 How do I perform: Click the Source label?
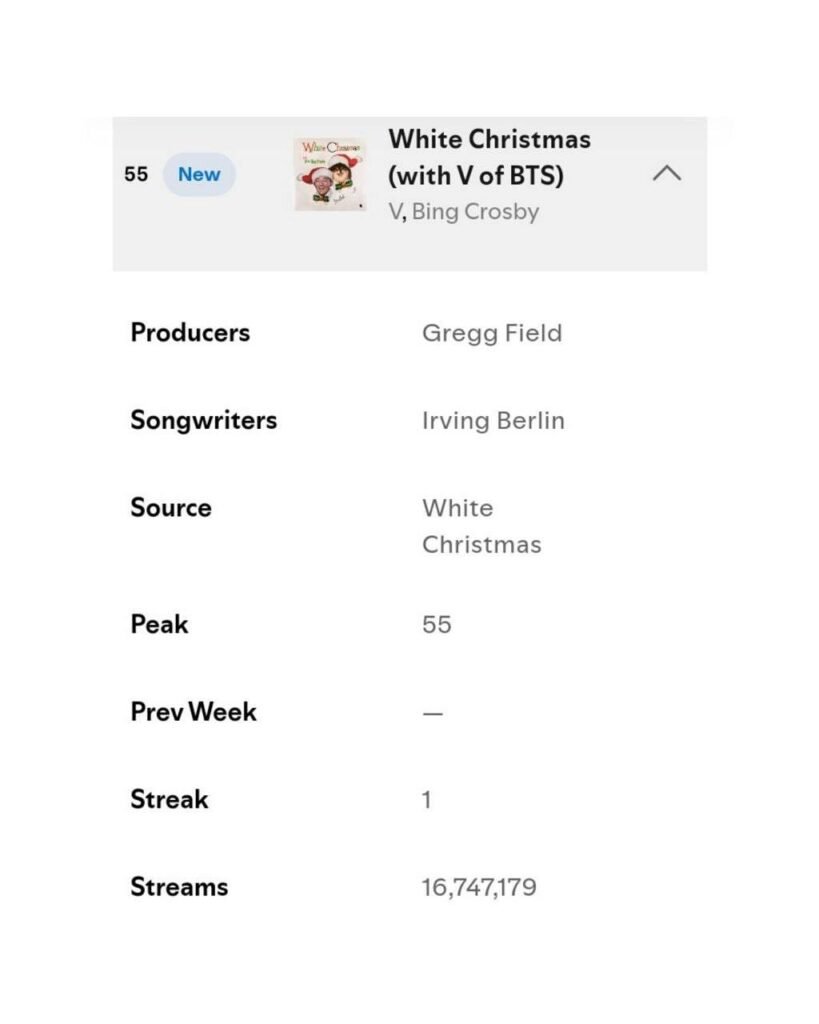pos(171,507)
